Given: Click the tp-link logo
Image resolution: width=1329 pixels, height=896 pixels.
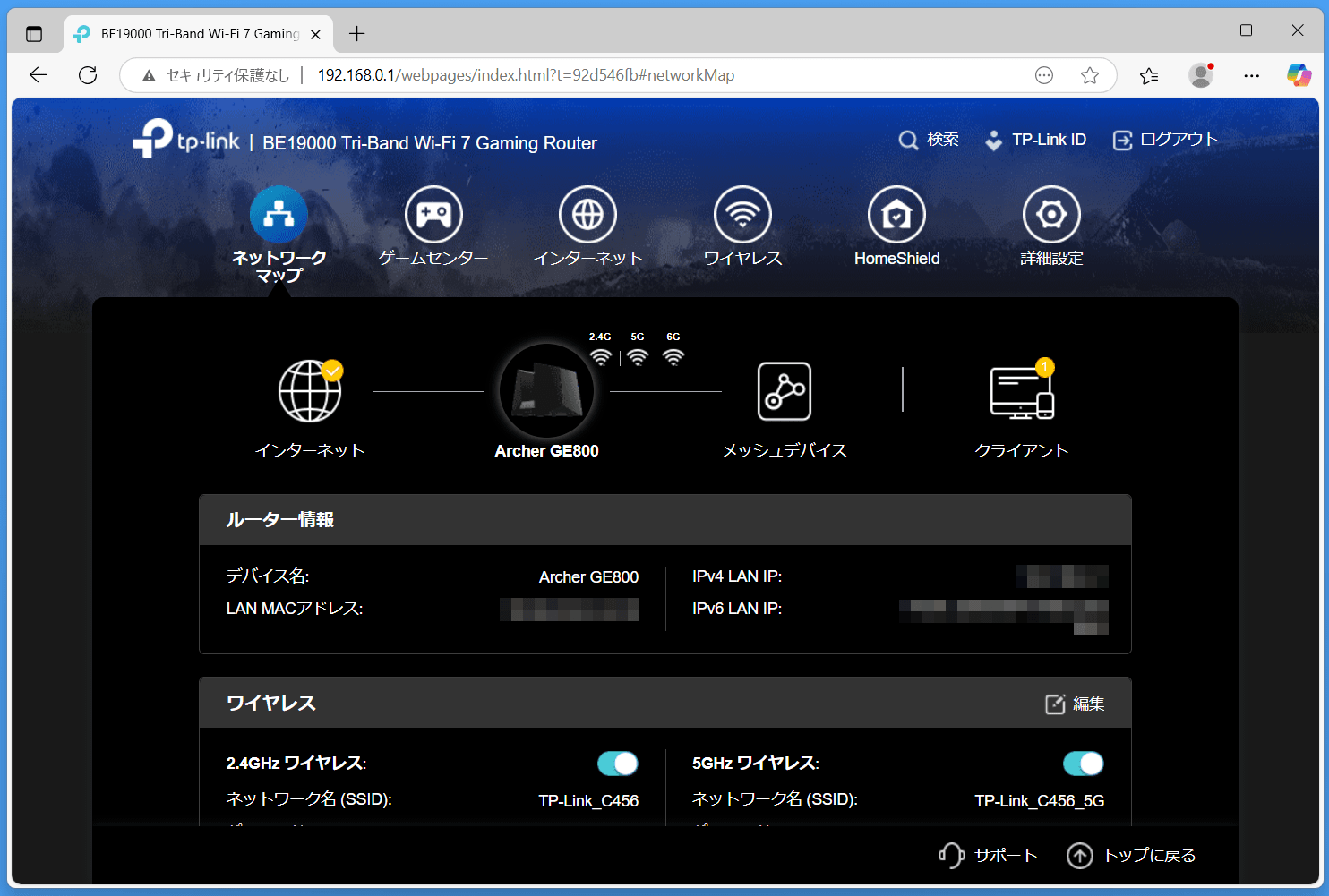Looking at the screenshot, I should [x=186, y=140].
